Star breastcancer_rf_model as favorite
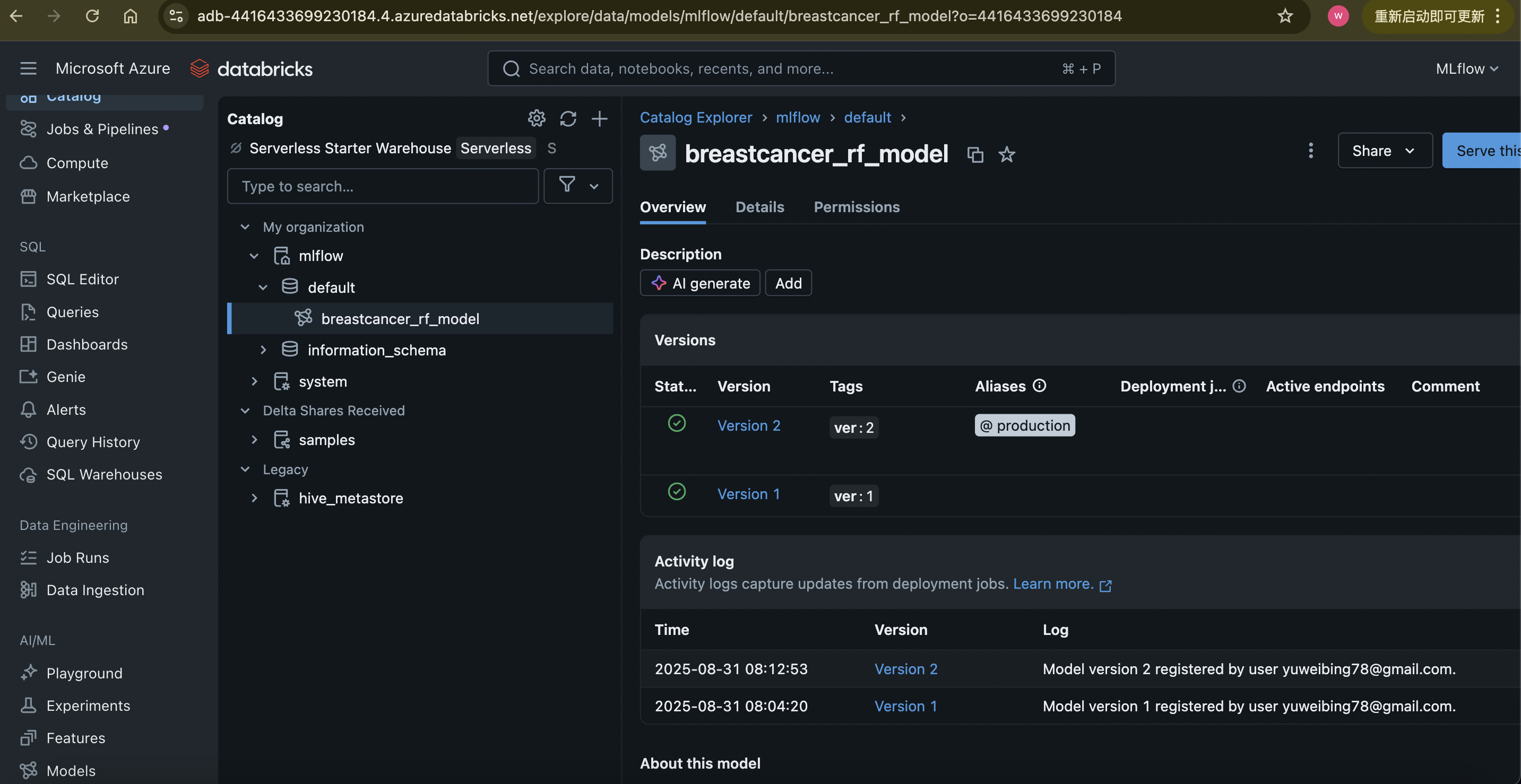The image size is (1521, 784). coord(1007,154)
